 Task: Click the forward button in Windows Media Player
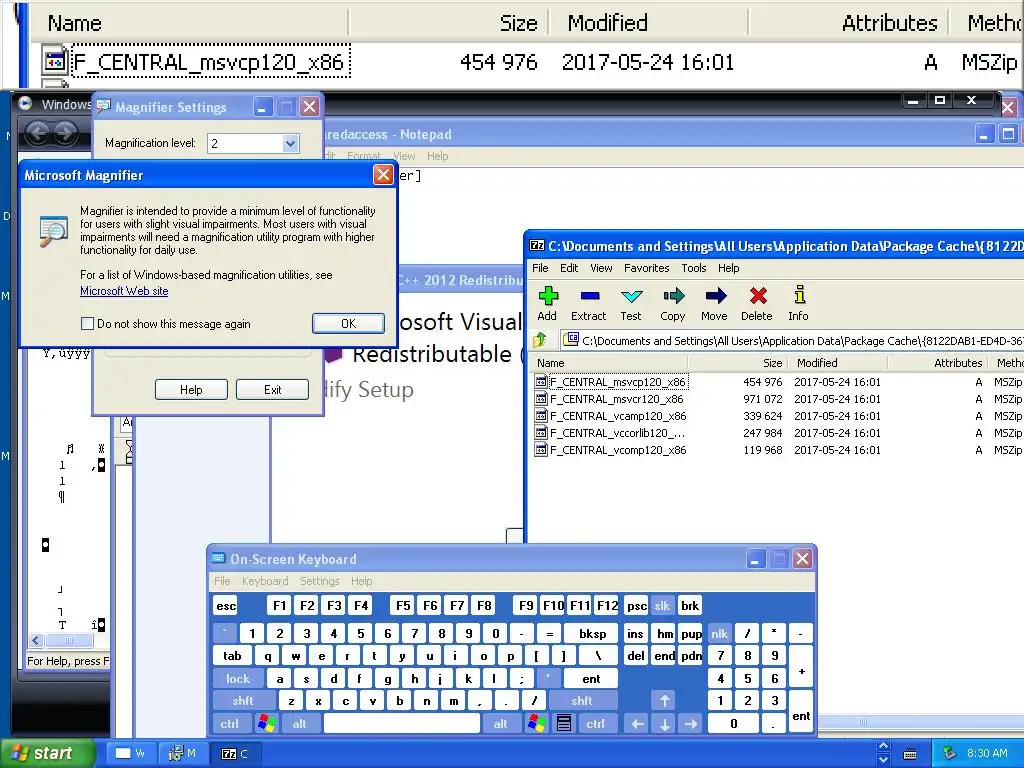click(x=65, y=133)
